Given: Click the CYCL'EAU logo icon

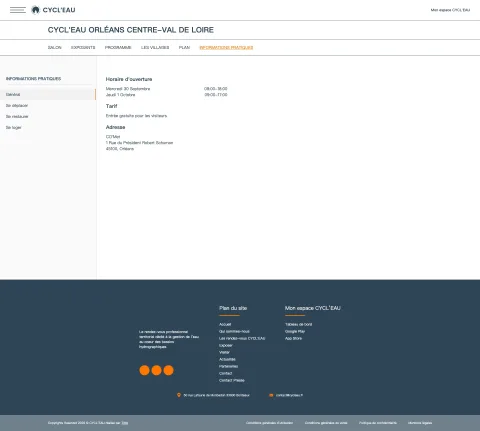Looking at the screenshot, I should tap(35, 10).
